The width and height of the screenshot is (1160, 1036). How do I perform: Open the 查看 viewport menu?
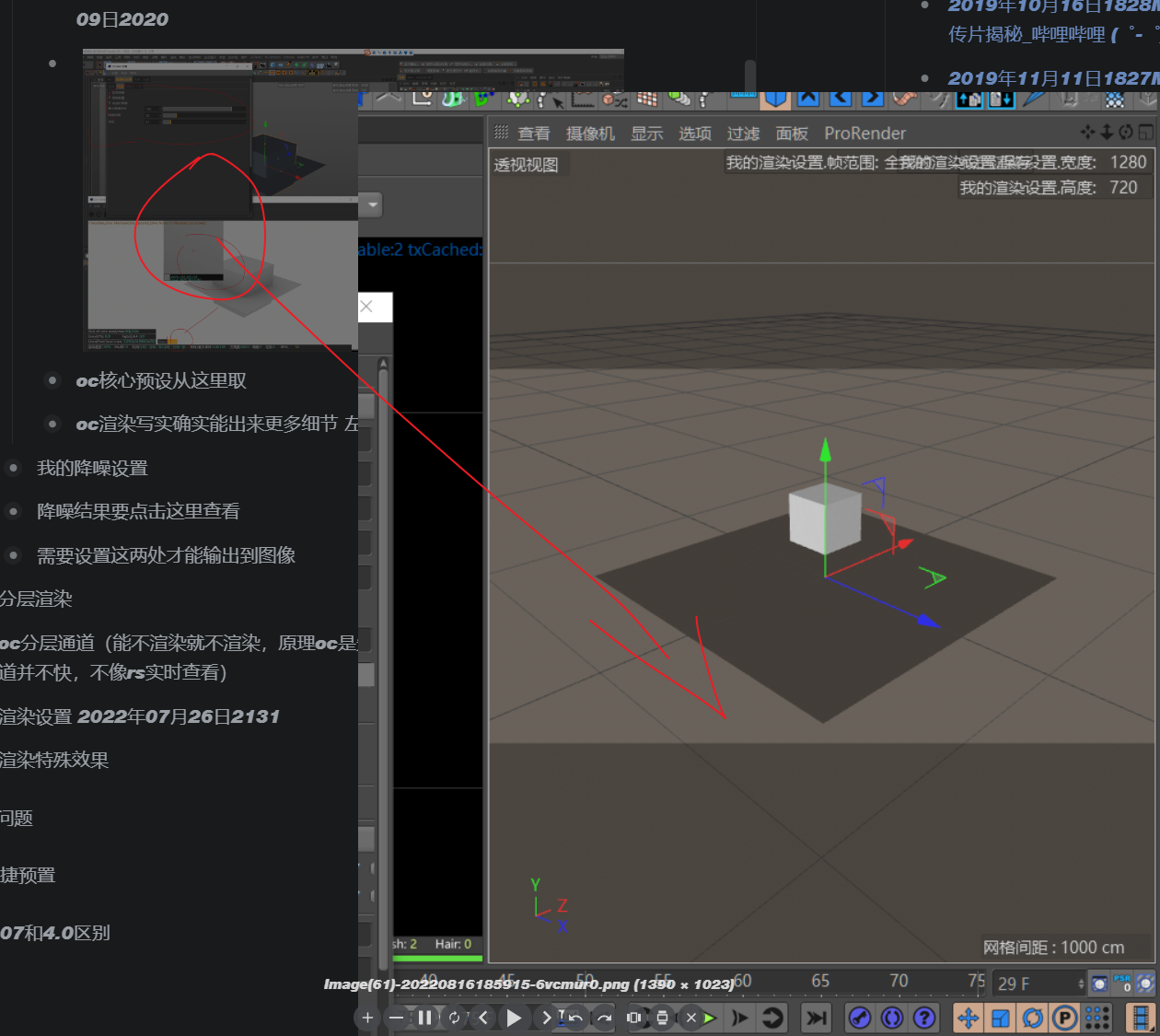pyautogui.click(x=534, y=134)
